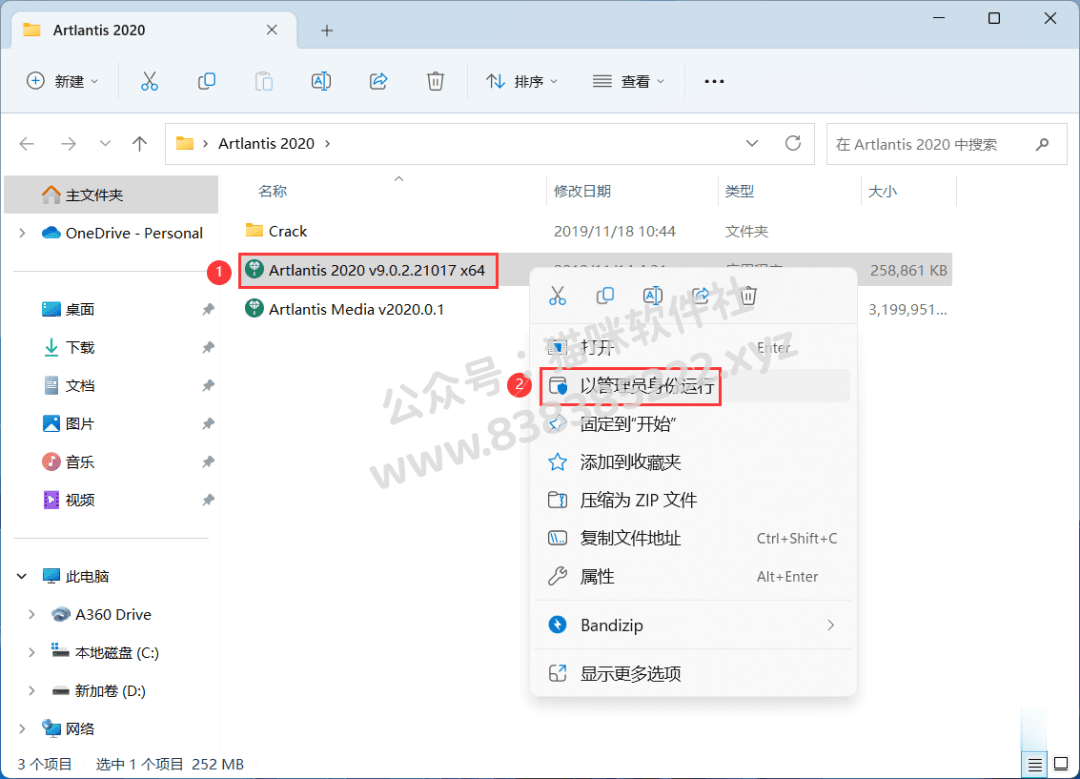Unpin 图片 from quick access
Screen dimensions: 1080x779
point(208,424)
